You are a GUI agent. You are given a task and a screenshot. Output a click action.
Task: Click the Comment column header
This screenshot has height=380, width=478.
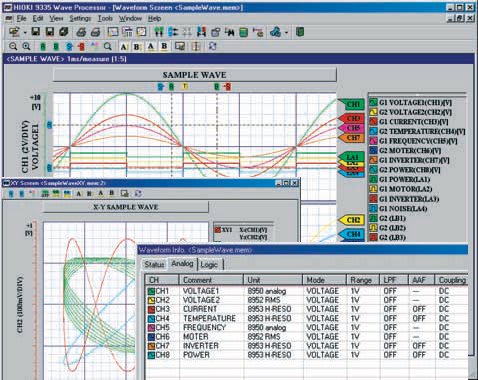pos(211,280)
